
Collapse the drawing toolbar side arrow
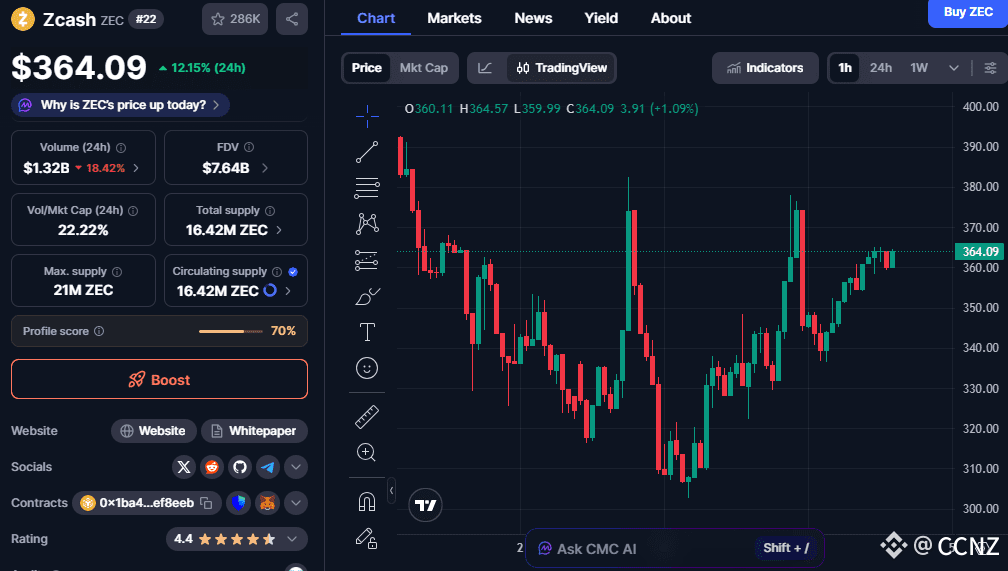[391, 491]
